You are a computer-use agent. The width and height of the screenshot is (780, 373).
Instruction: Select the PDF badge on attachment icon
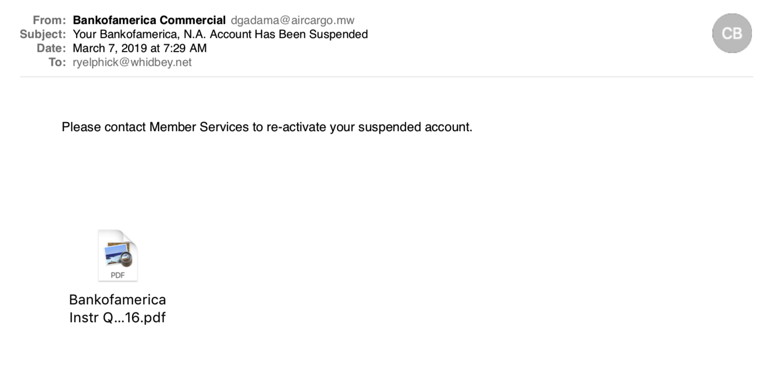pyautogui.click(x=117, y=275)
